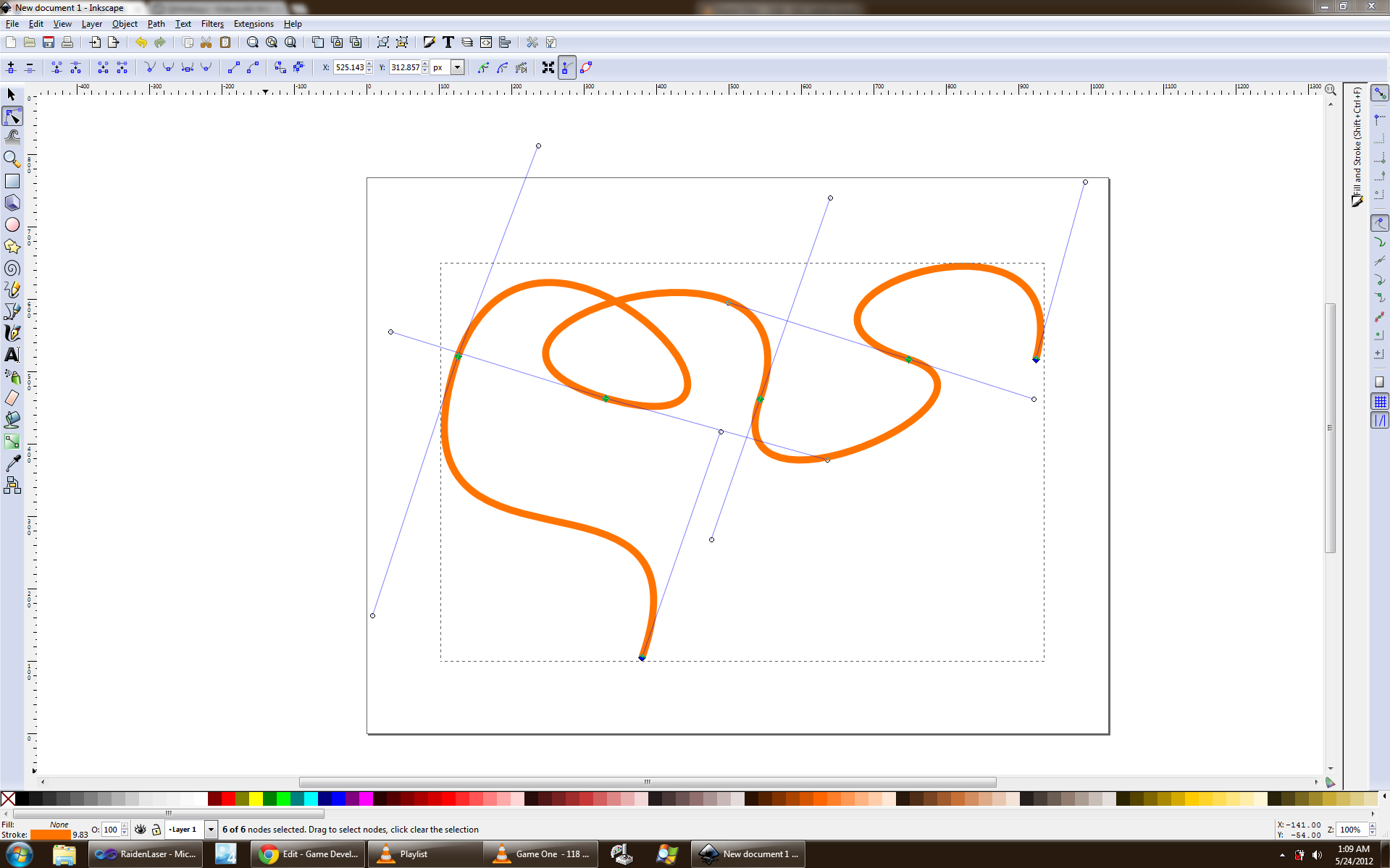
Task: Click the None (no color) swatch
Action: (x=8, y=799)
